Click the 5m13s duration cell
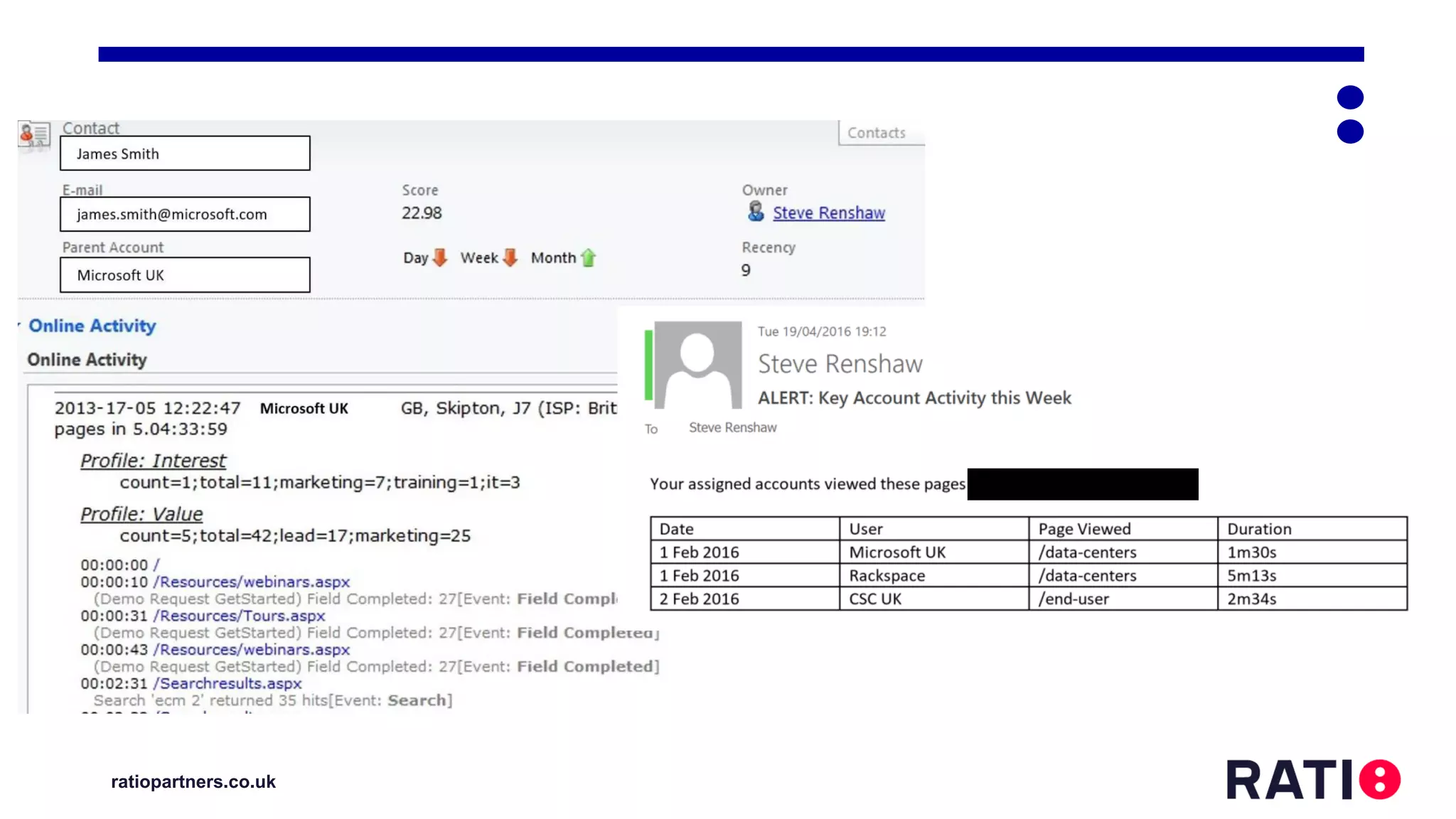 point(1312,576)
